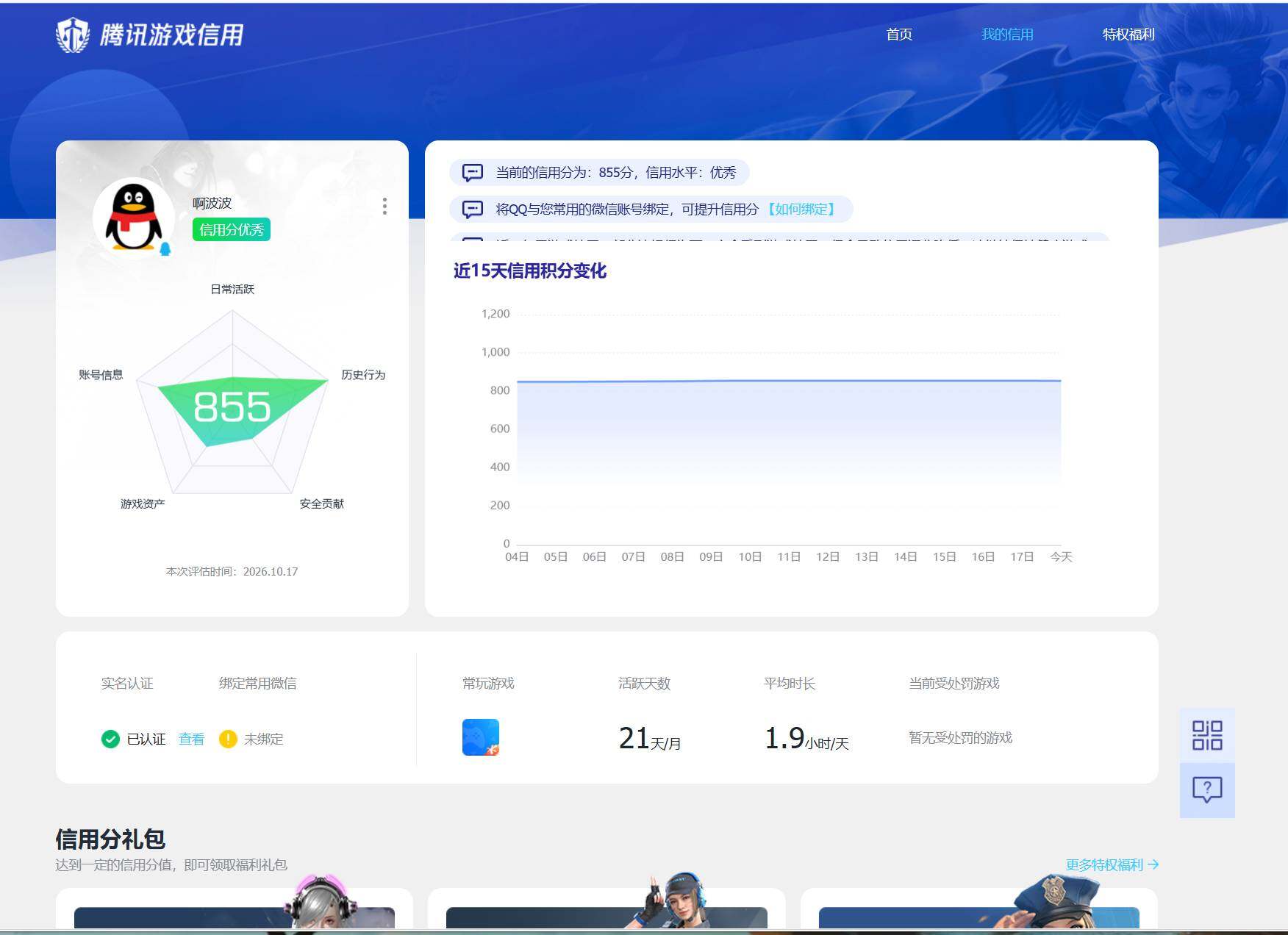
Task: Click the 855 score on radar chart
Action: (232, 406)
